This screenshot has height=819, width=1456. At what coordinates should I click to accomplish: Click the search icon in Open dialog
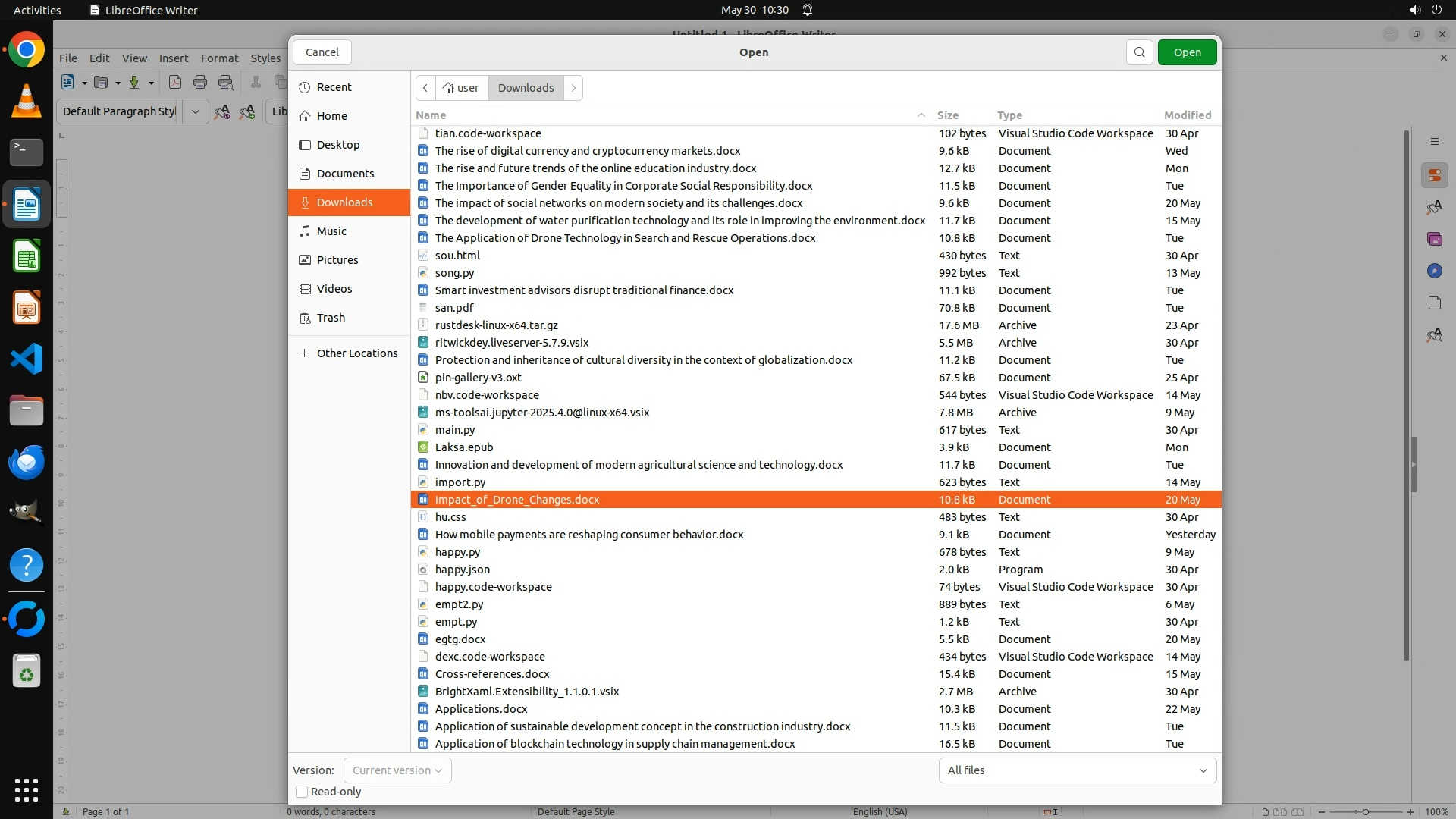1139,52
